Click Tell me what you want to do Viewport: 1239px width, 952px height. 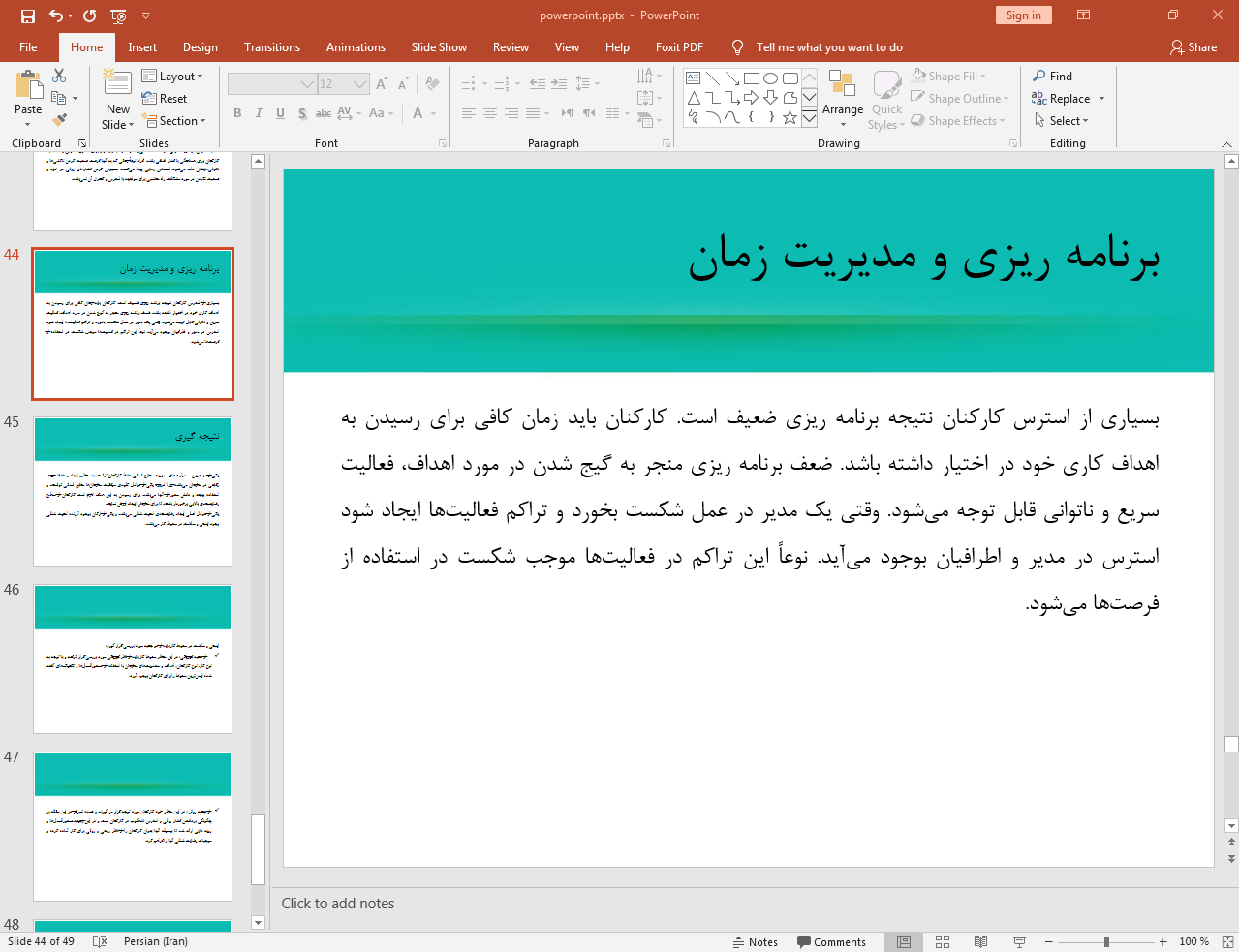(829, 47)
